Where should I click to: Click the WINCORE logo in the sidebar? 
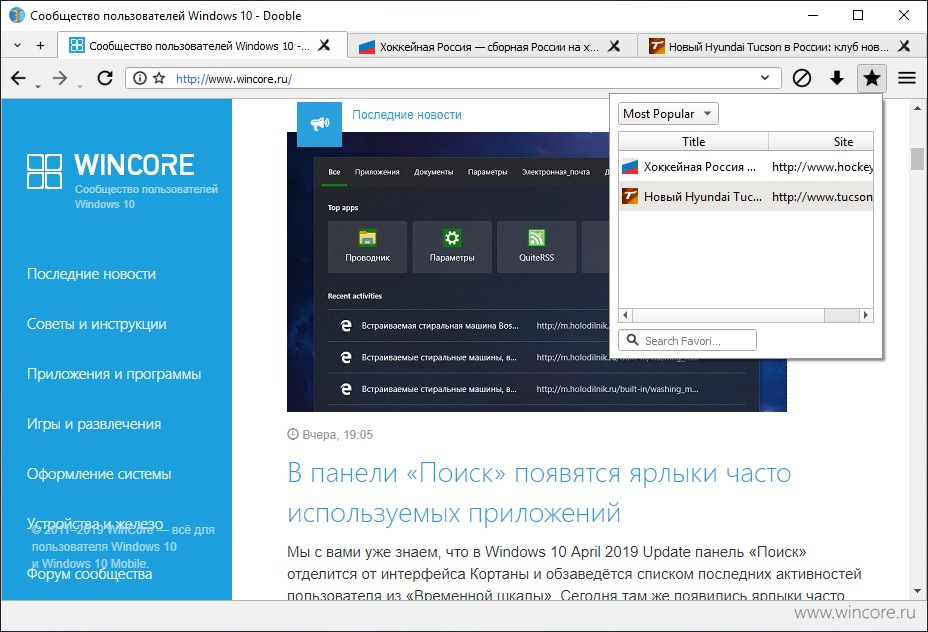tap(111, 172)
